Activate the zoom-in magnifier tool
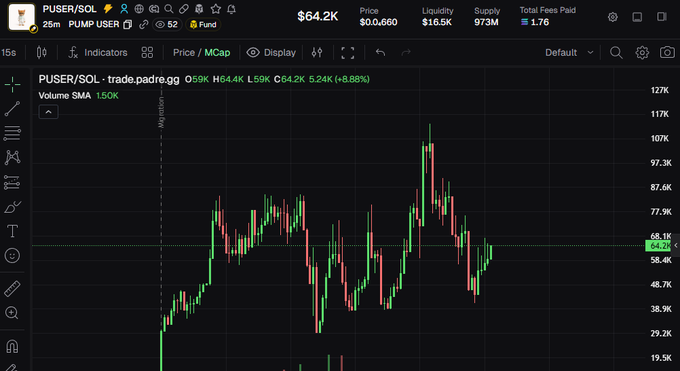The height and width of the screenshot is (371, 680). click(x=12, y=313)
